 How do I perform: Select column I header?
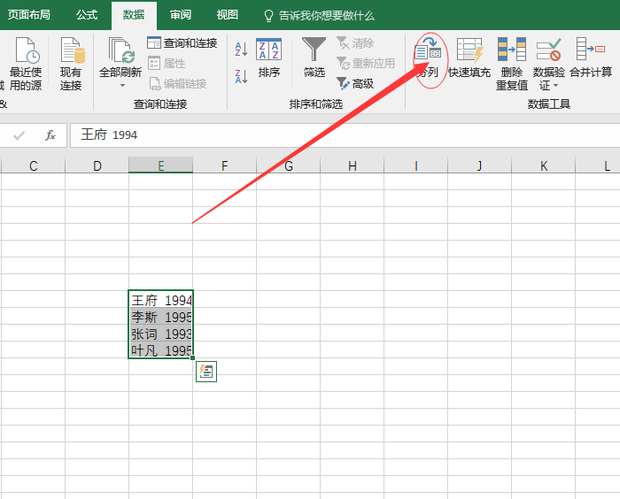[x=416, y=165]
